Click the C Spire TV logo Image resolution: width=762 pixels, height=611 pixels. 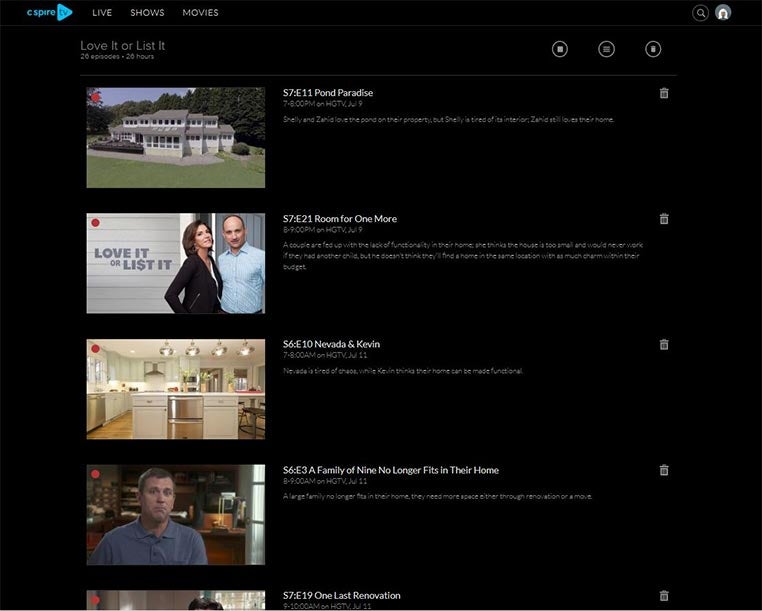click(x=49, y=12)
